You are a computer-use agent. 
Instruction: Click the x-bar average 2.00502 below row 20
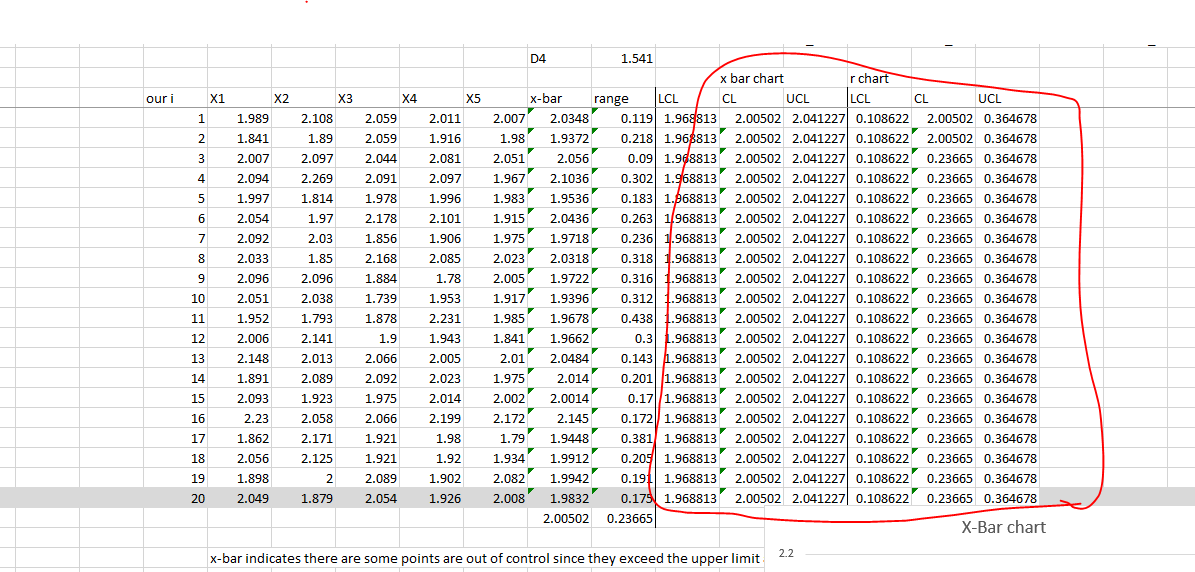559,518
